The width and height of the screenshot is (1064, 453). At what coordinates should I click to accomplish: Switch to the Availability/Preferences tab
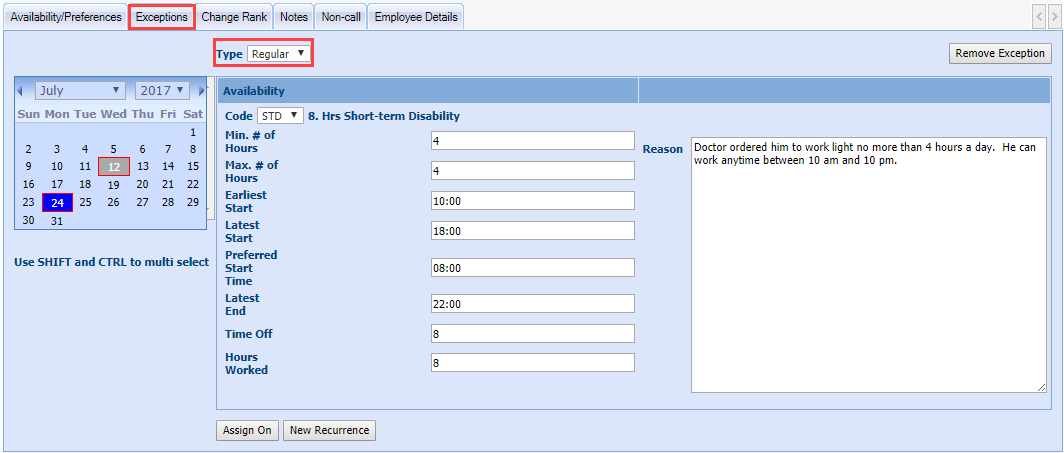(x=66, y=17)
